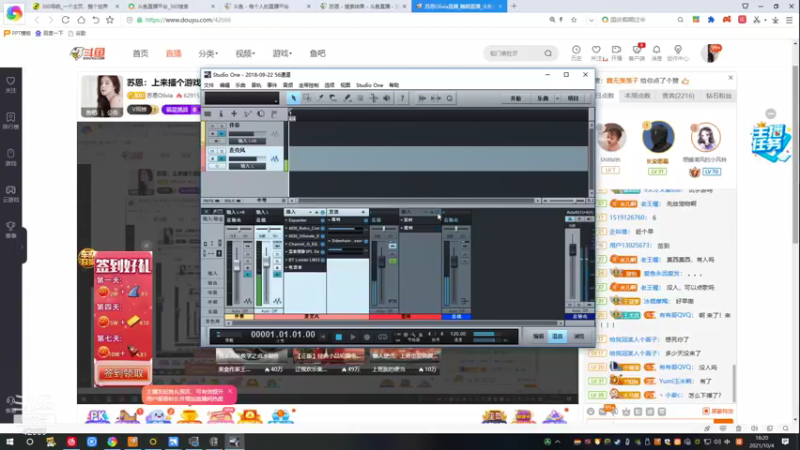Click the Record button in transport
The height and width of the screenshot is (450, 800).
click(x=367, y=337)
